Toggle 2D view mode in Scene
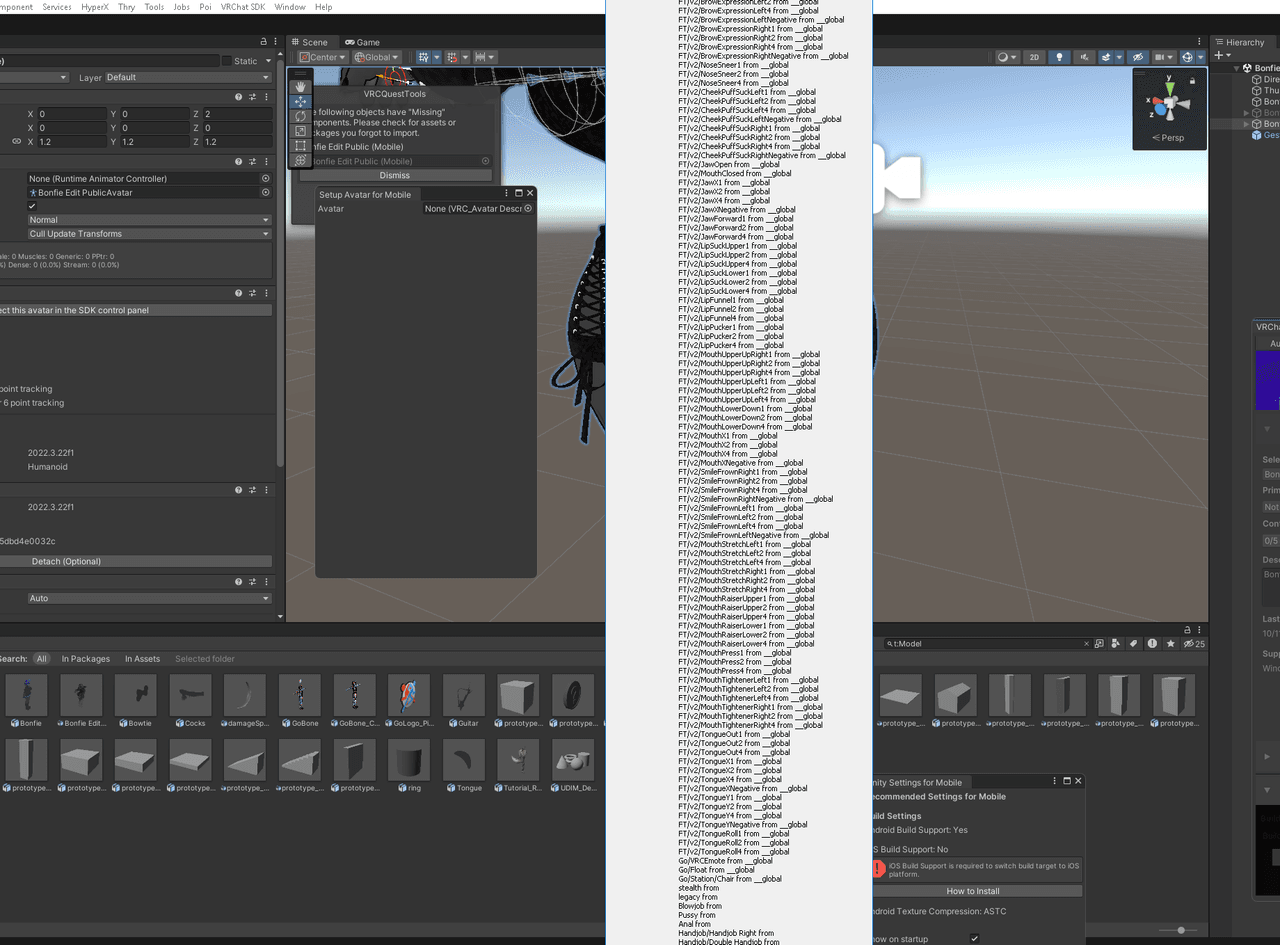 1035,57
